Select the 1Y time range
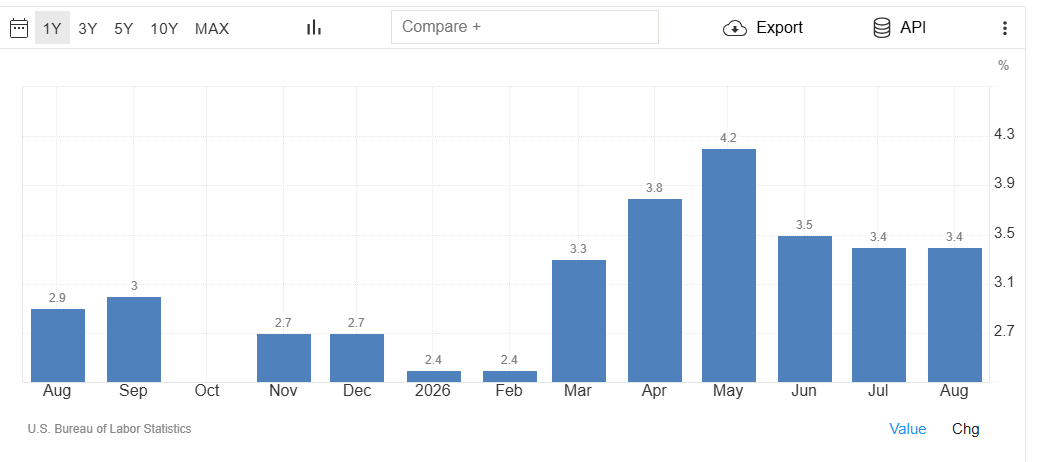The image size is (1047, 462). (52, 28)
